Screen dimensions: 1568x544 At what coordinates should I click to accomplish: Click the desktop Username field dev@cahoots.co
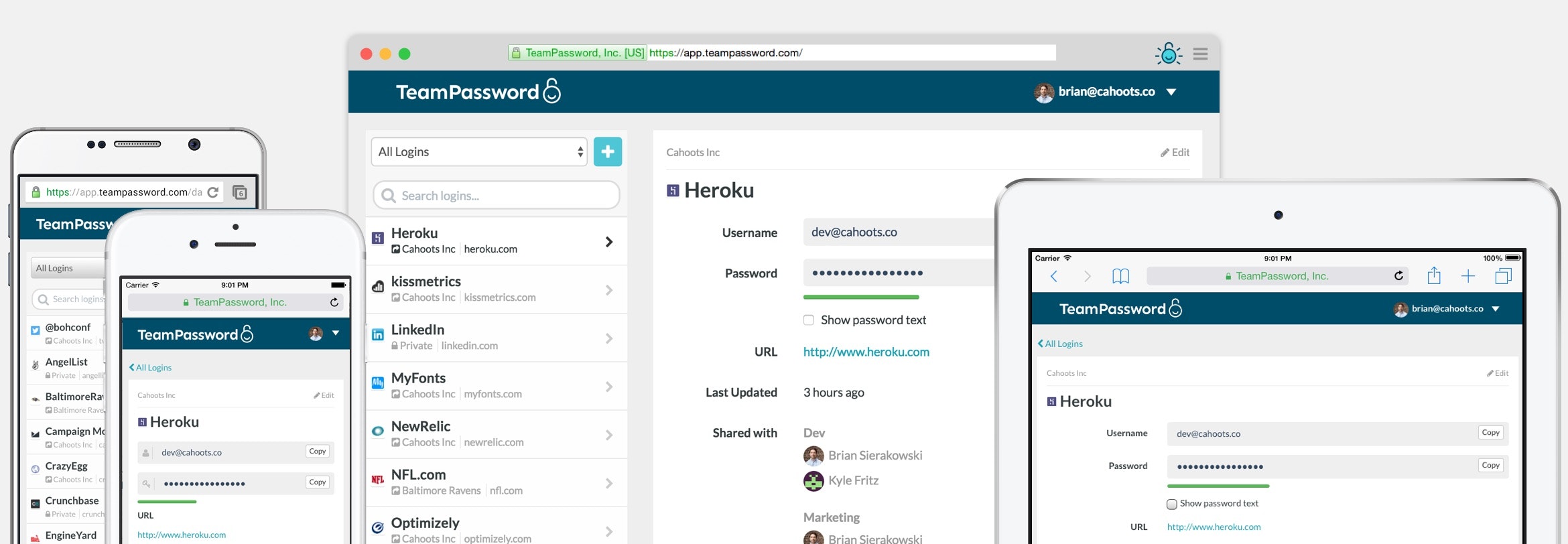[898, 232]
